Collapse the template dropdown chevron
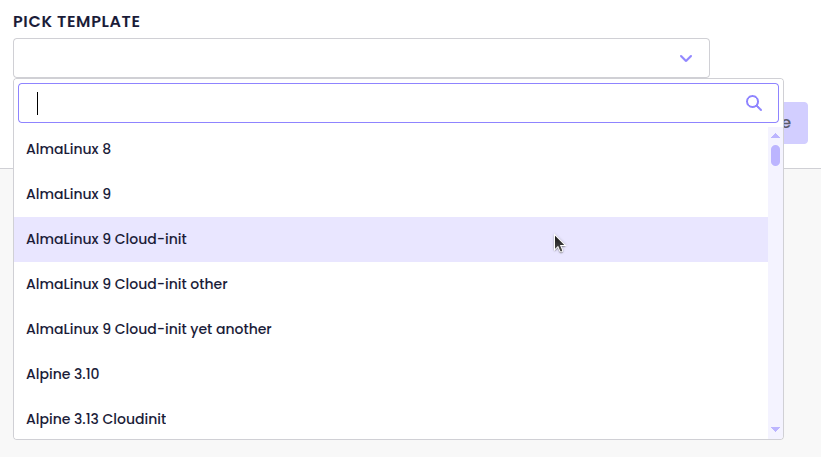The image size is (821, 457). click(x=686, y=58)
